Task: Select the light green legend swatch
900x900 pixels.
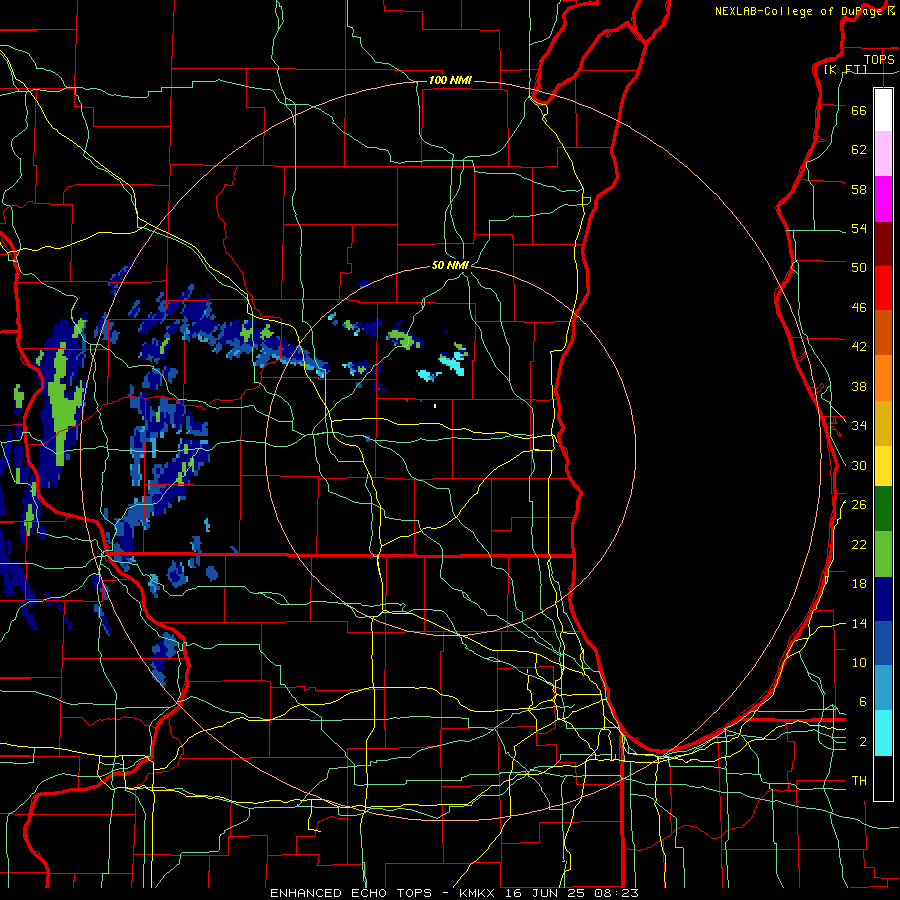Action: click(x=883, y=554)
